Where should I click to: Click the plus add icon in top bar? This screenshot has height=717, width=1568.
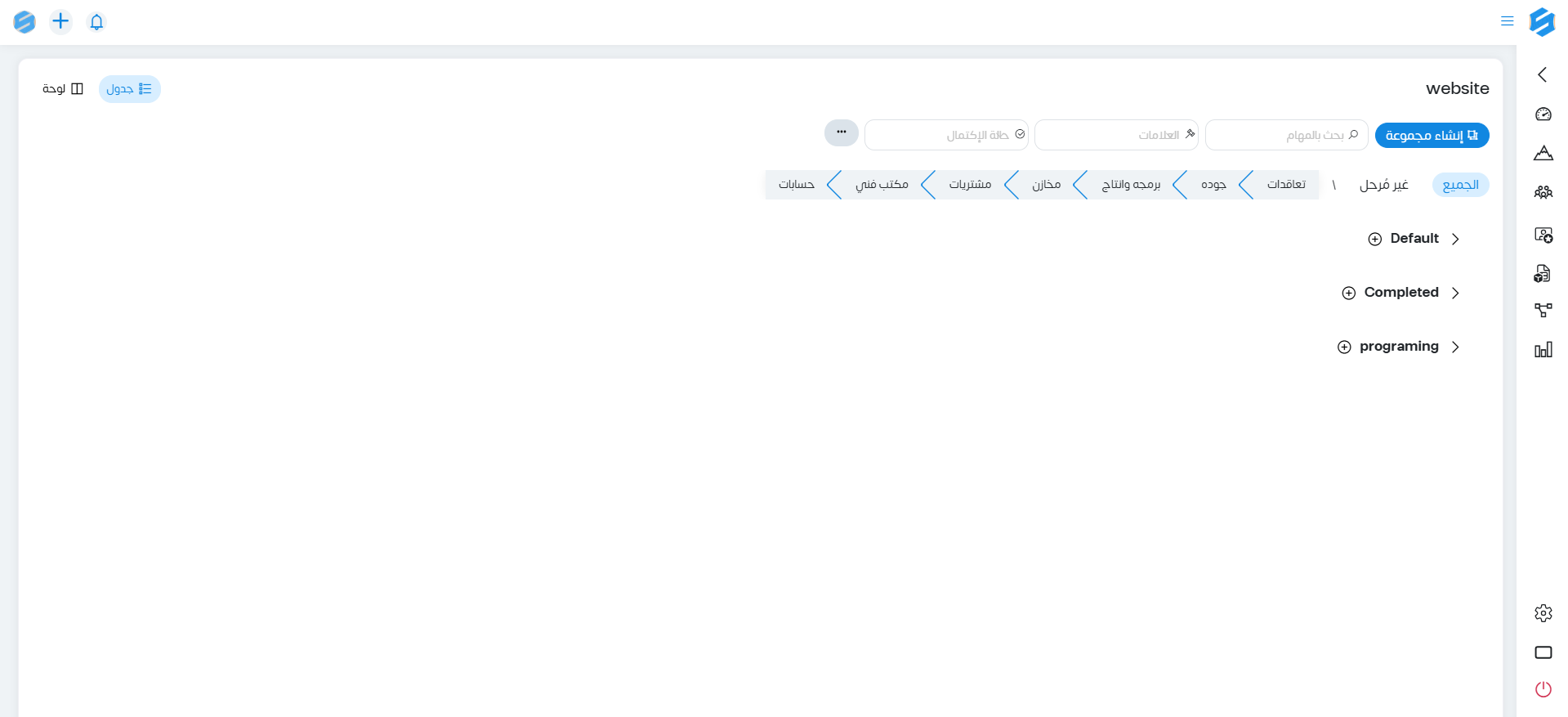pos(60,21)
